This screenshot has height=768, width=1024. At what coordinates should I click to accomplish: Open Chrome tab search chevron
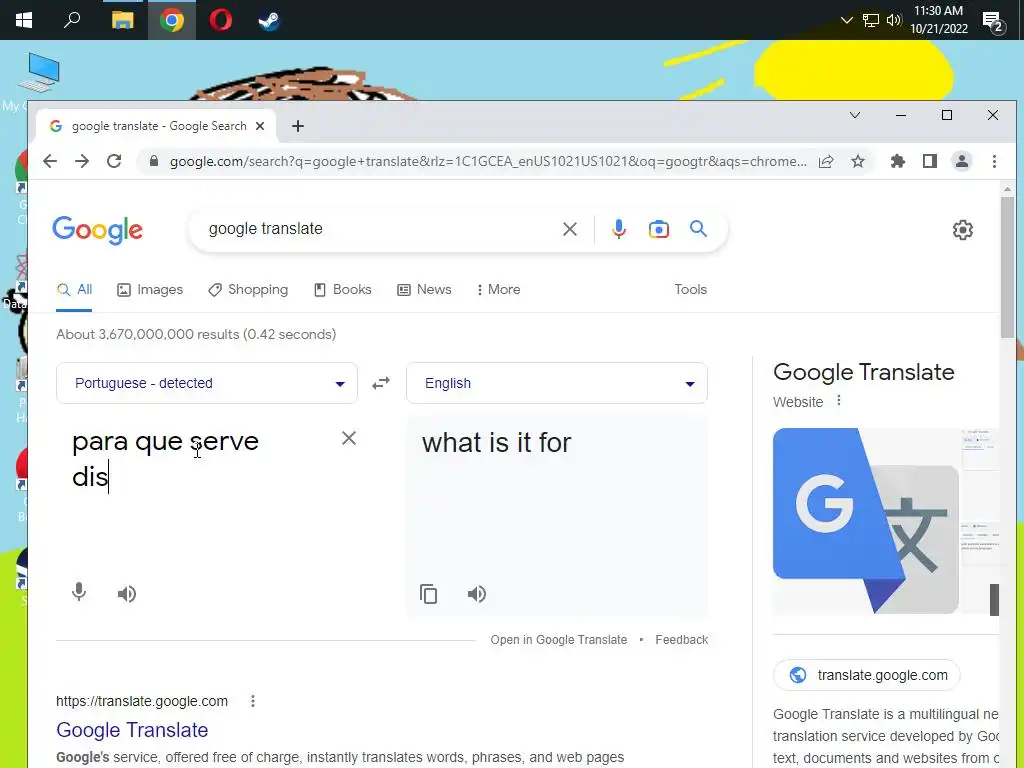[x=855, y=116]
